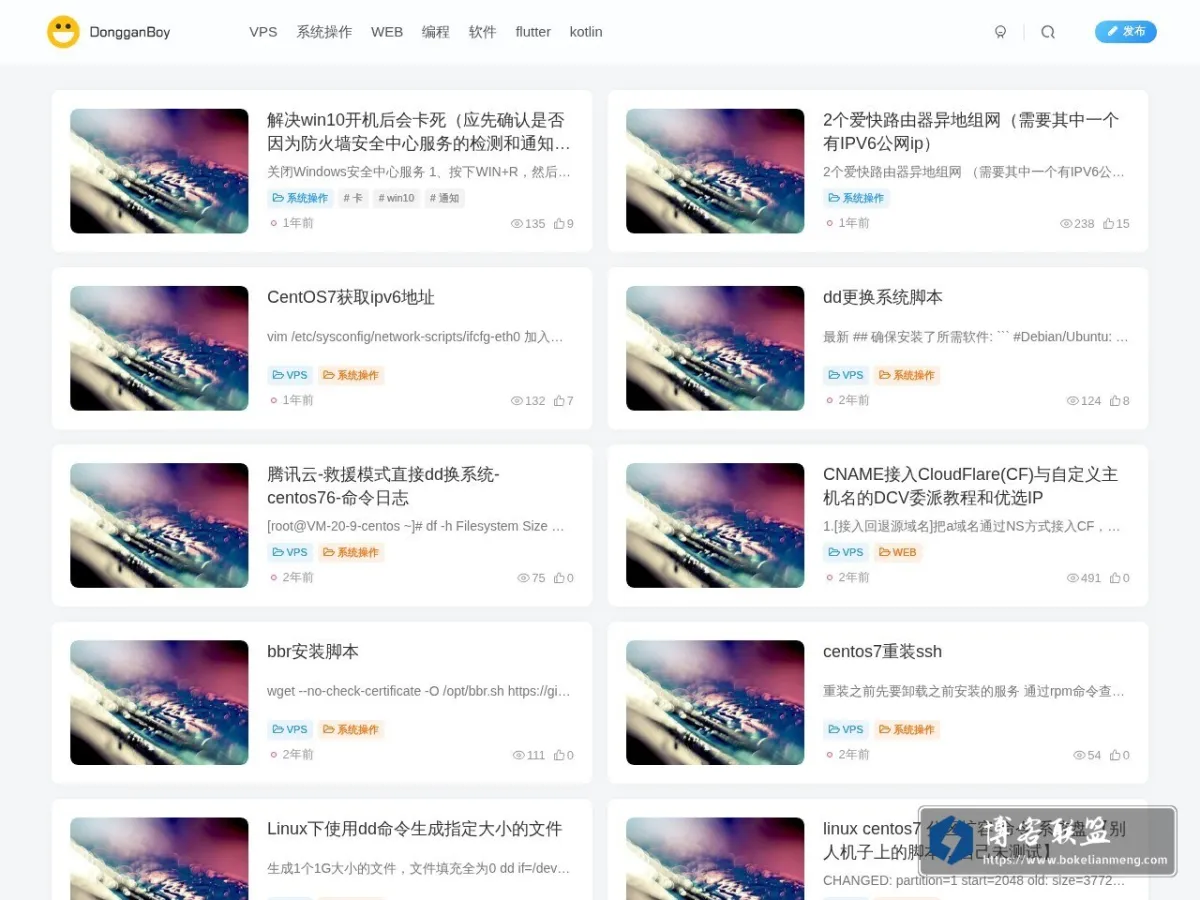The height and width of the screenshot is (900, 1200).
Task: Open the article 解决win10开机后会卡死
Action: pos(420,131)
